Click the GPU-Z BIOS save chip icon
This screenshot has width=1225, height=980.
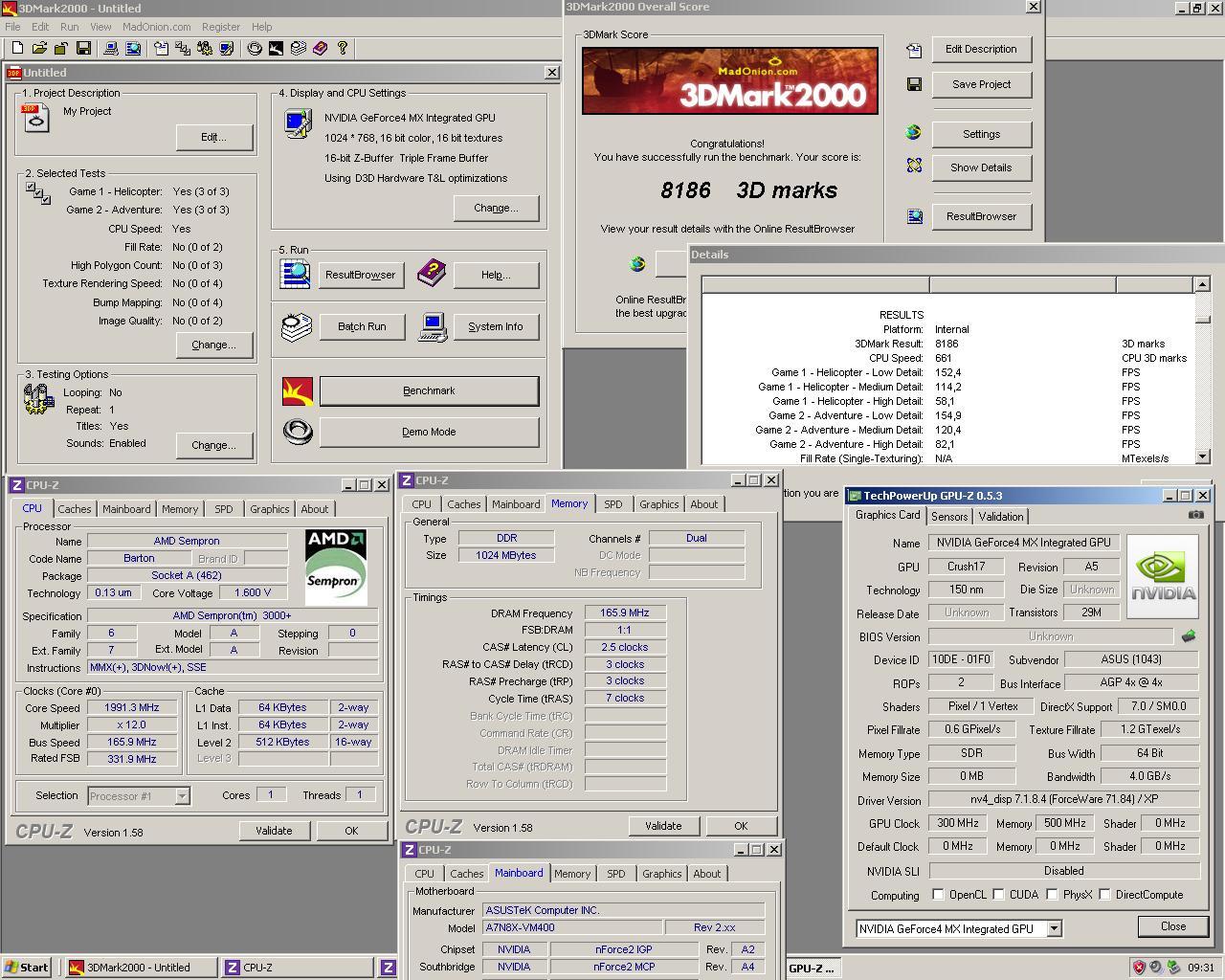(1189, 635)
